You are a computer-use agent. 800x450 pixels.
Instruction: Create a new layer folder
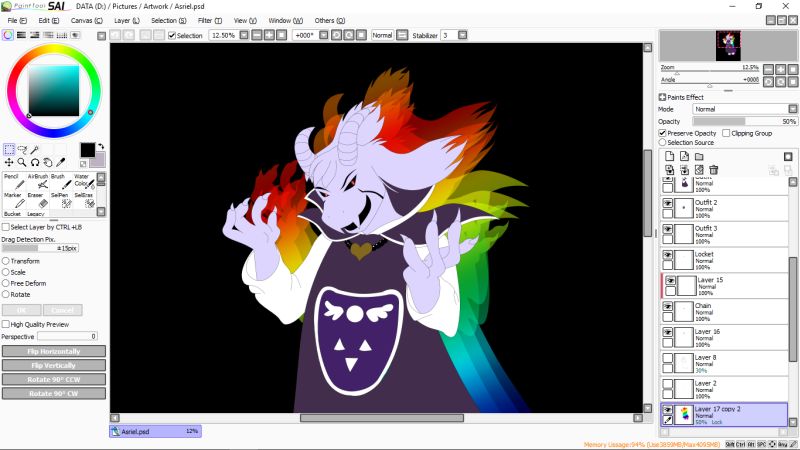click(x=699, y=157)
